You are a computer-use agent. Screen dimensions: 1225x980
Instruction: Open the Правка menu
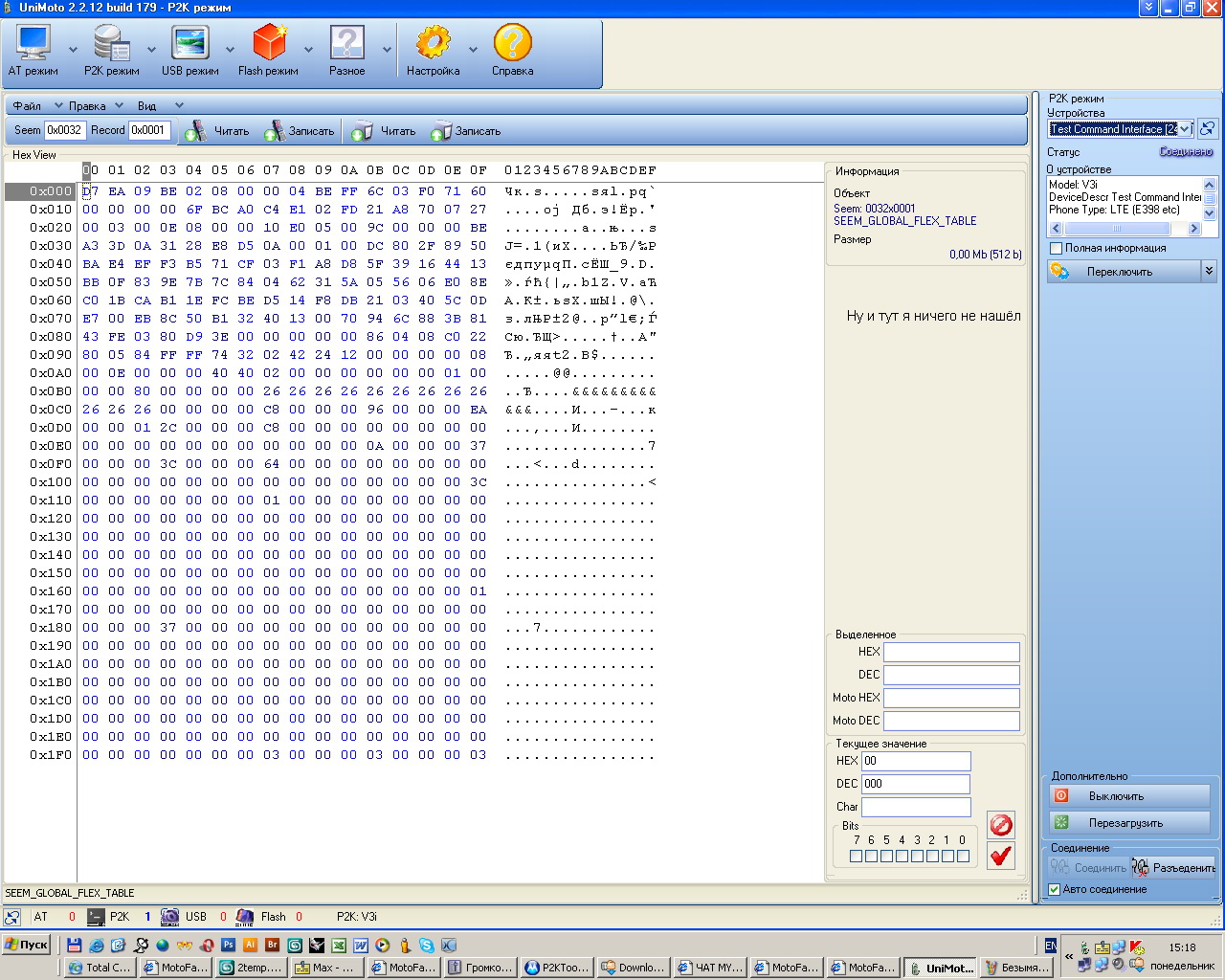tap(87, 105)
